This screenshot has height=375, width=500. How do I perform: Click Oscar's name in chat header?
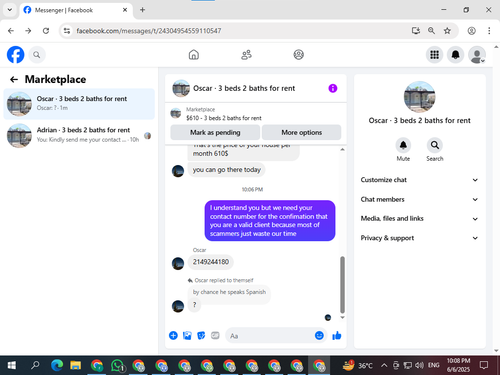(244, 88)
